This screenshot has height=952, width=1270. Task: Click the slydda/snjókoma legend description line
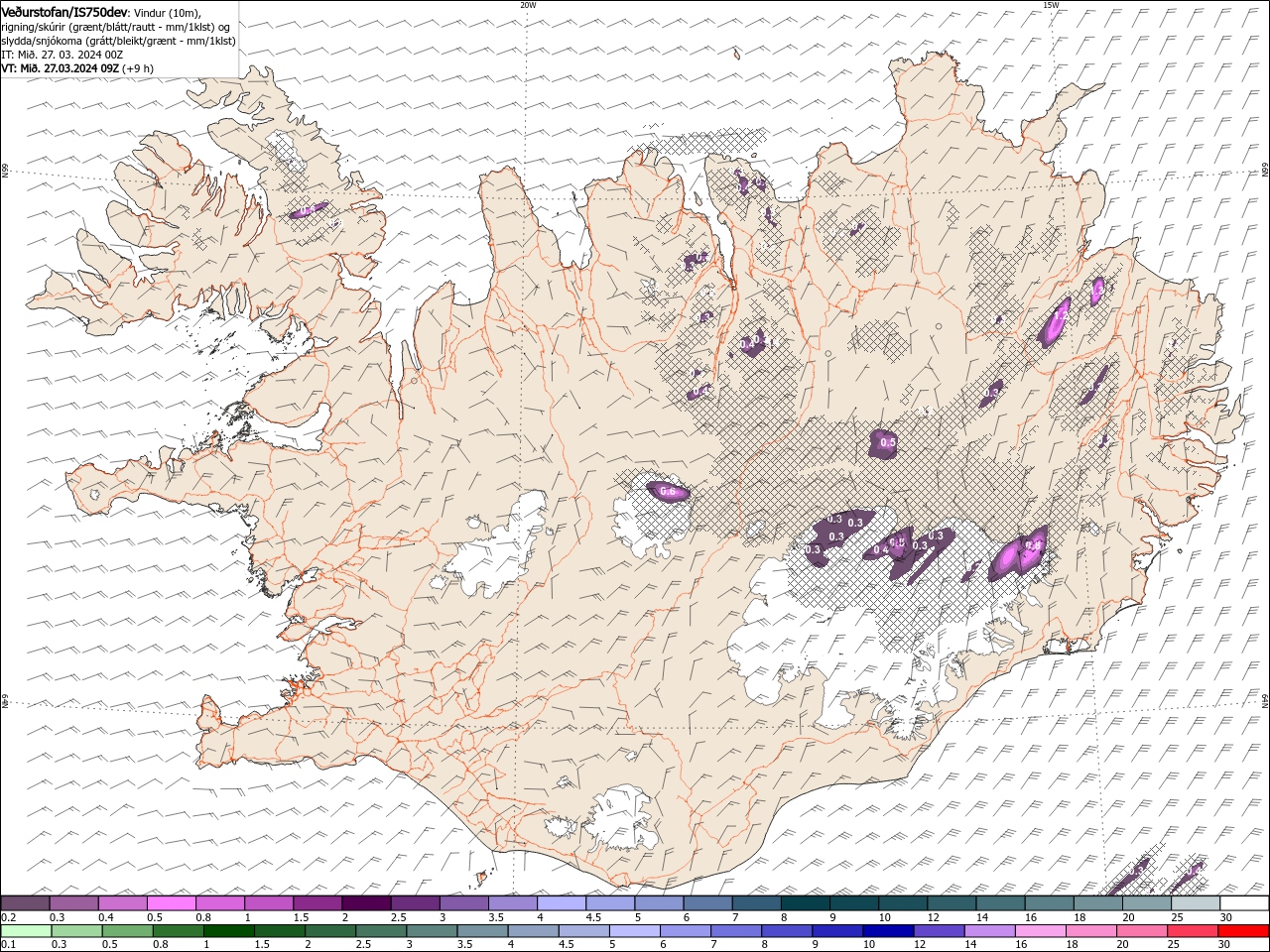point(118,41)
